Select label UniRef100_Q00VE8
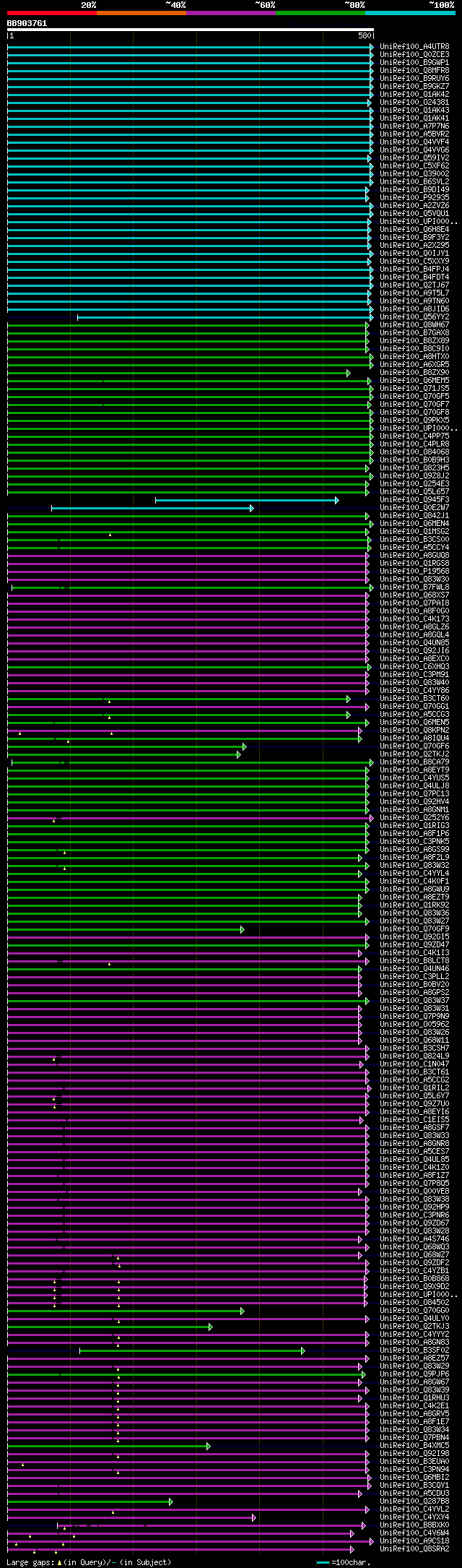Screen dimensions: 462x1568 tap(414, 1192)
